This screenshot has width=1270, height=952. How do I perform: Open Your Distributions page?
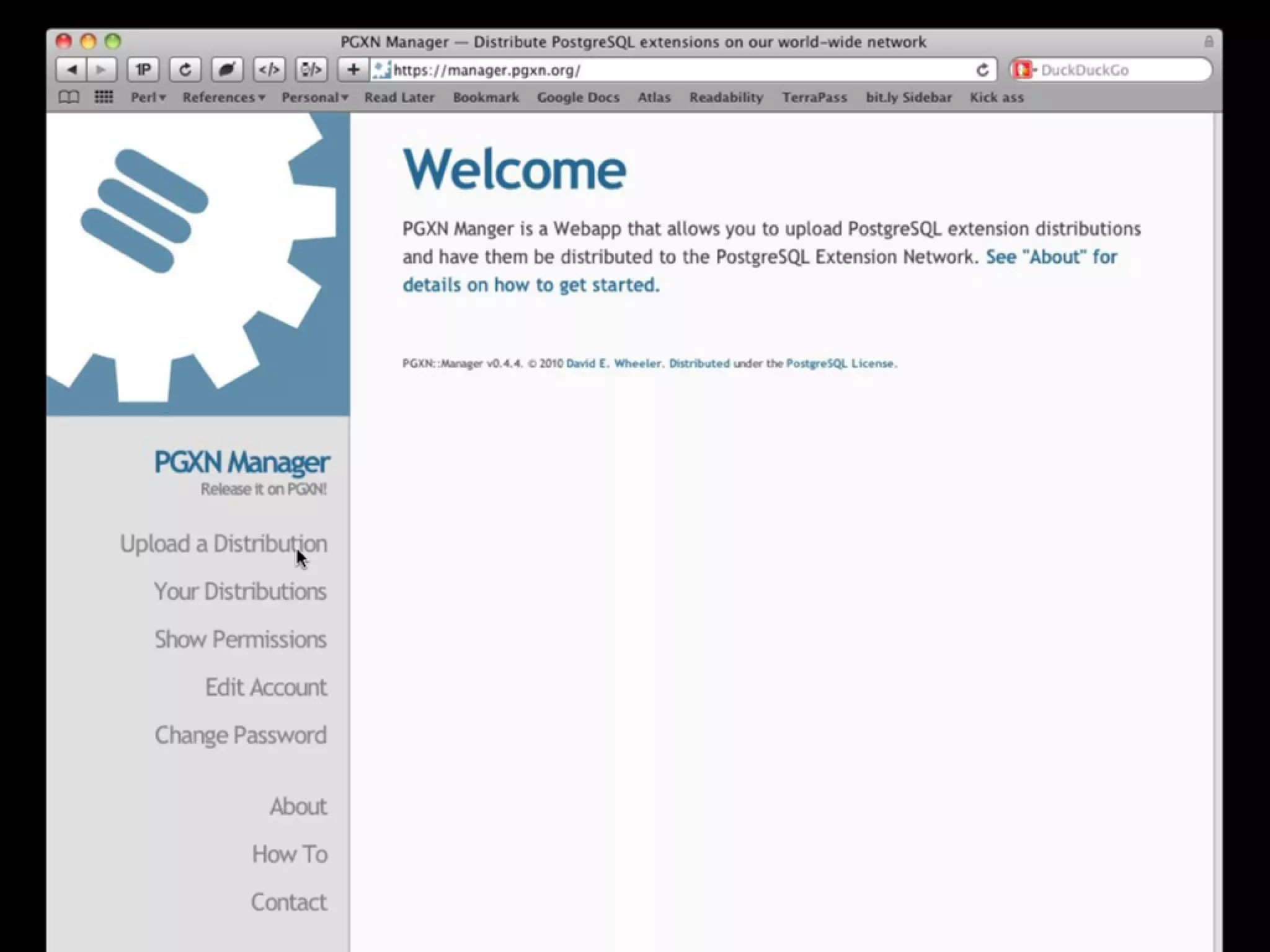pos(240,591)
